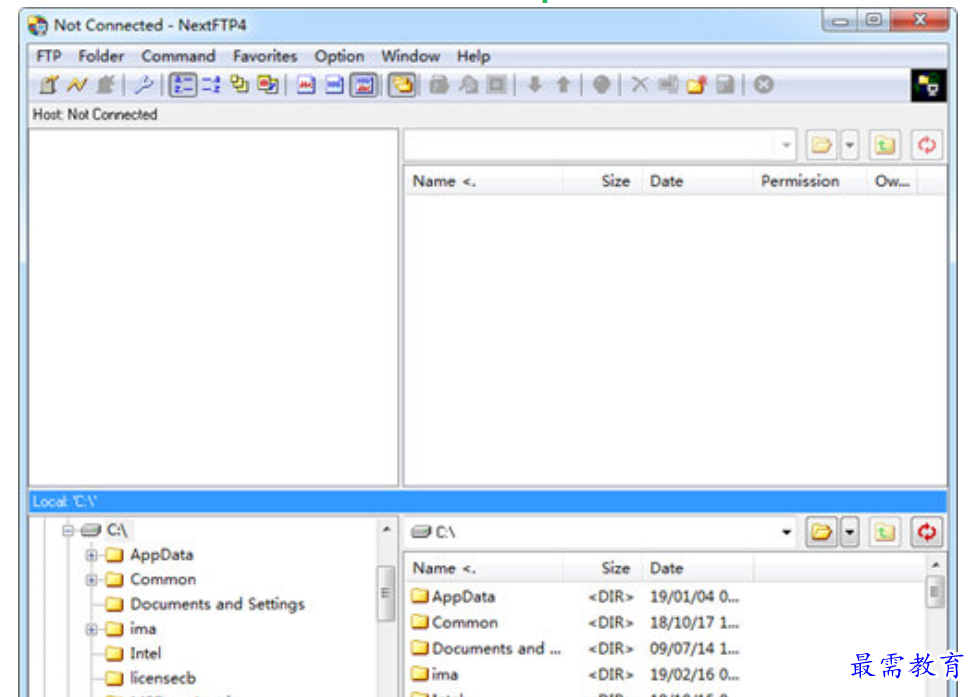Set ASCII transfer mode icon
Screen dimensions: 972x697
coord(306,85)
